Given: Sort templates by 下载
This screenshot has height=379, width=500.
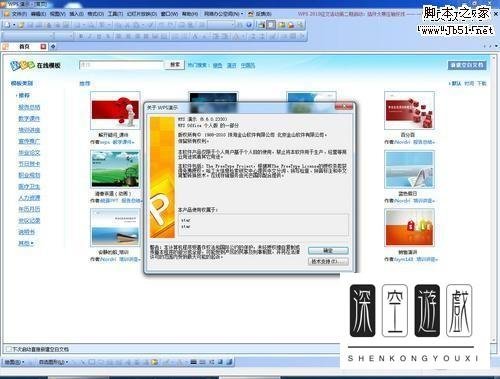Looking at the screenshot, I should [x=482, y=83].
